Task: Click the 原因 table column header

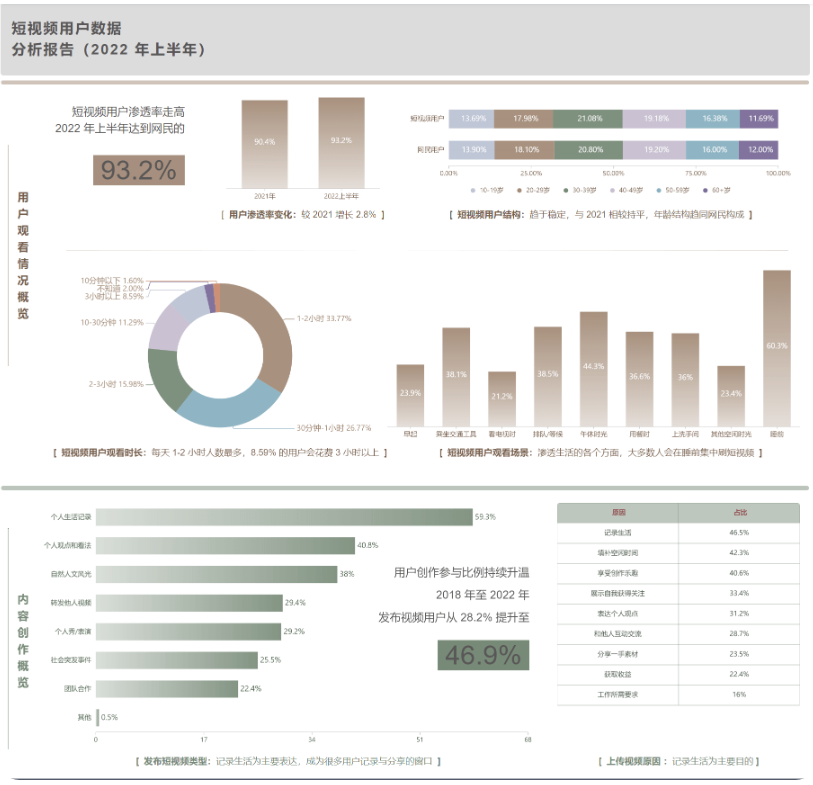Action: (618, 513)
